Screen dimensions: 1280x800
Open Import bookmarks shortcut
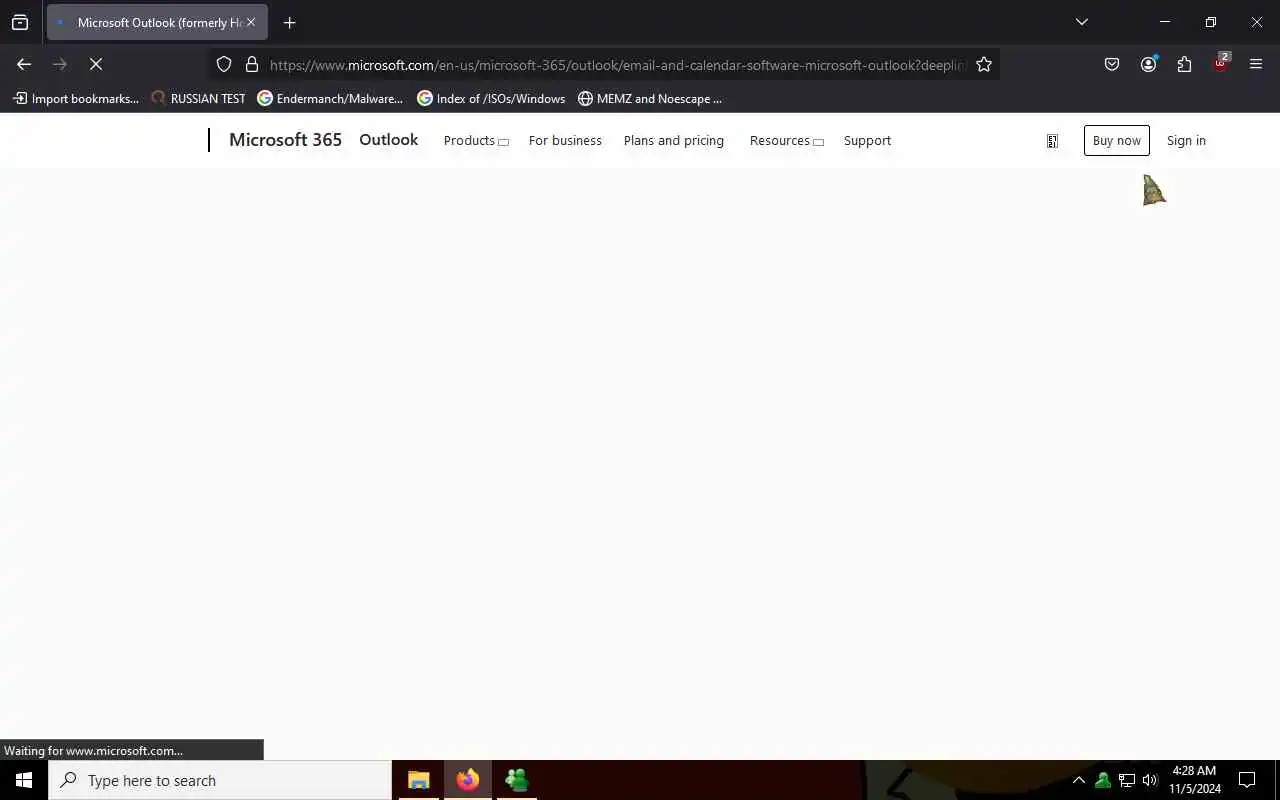pyautogui.click(x=75, y=98)
